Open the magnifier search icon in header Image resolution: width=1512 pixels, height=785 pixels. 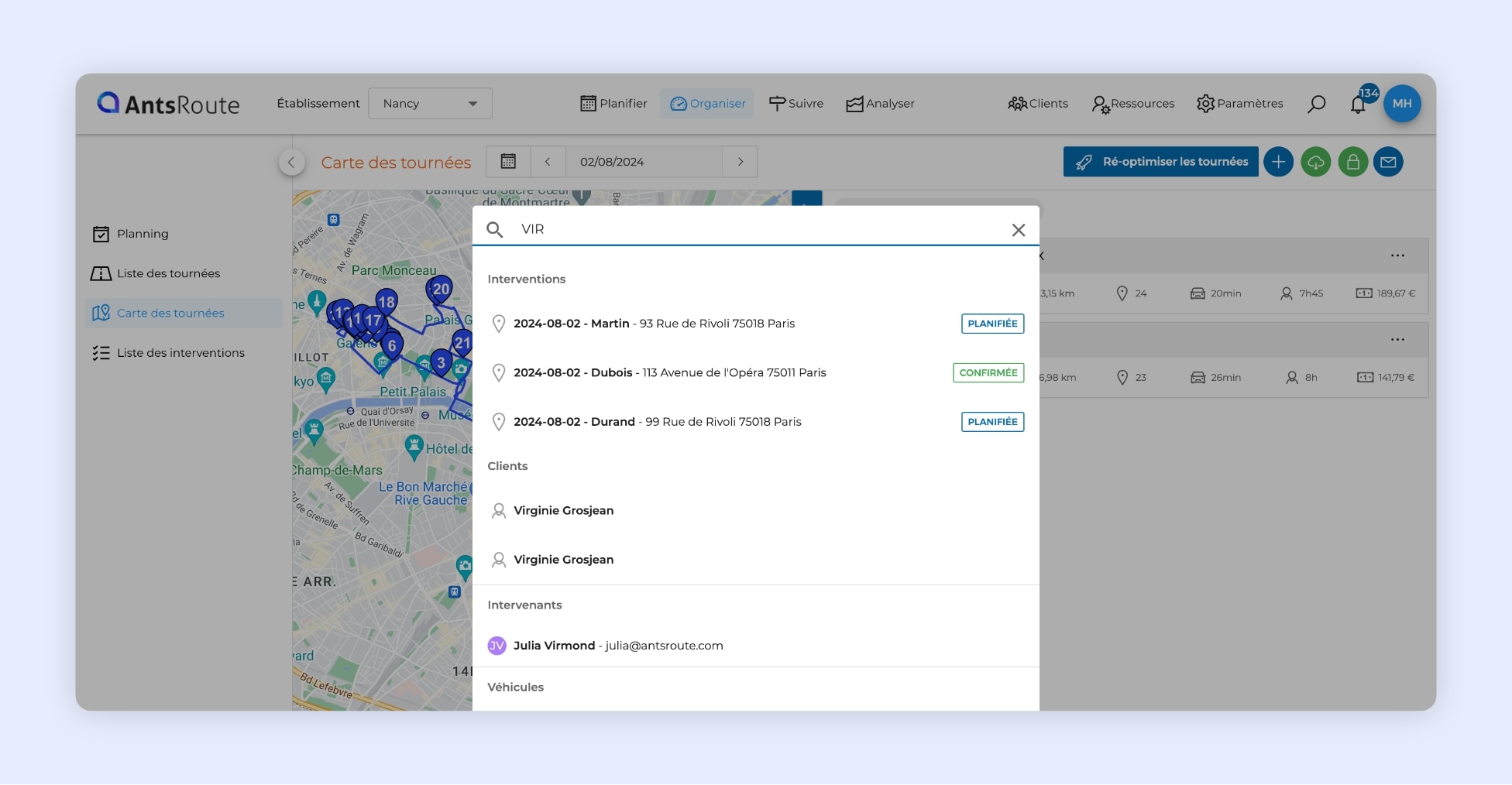1316,104
